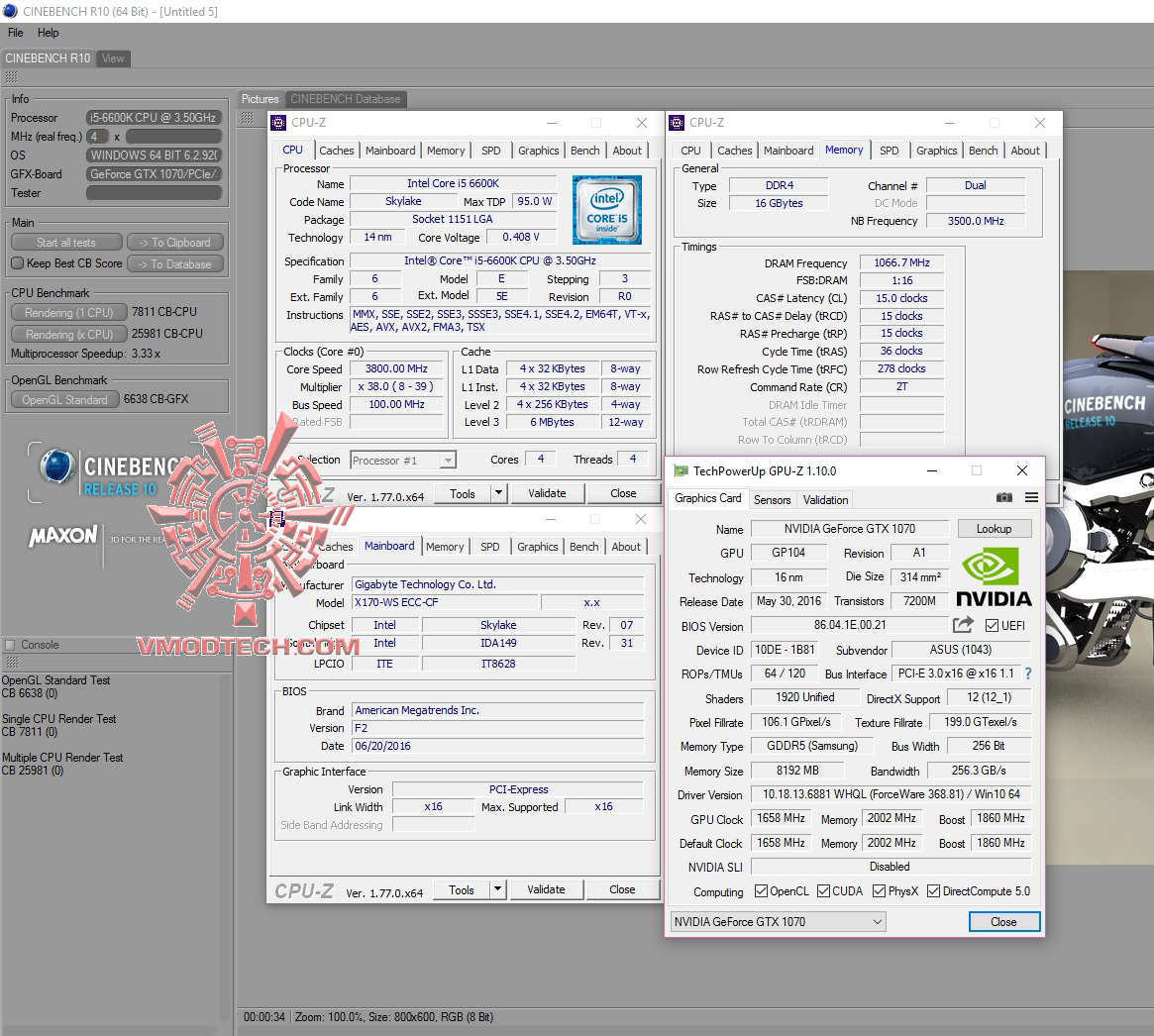This screenshot has width=1154, height=1036.
Task: Open the GPU-Z hamburger menu icon
Action: (1030, 499)
